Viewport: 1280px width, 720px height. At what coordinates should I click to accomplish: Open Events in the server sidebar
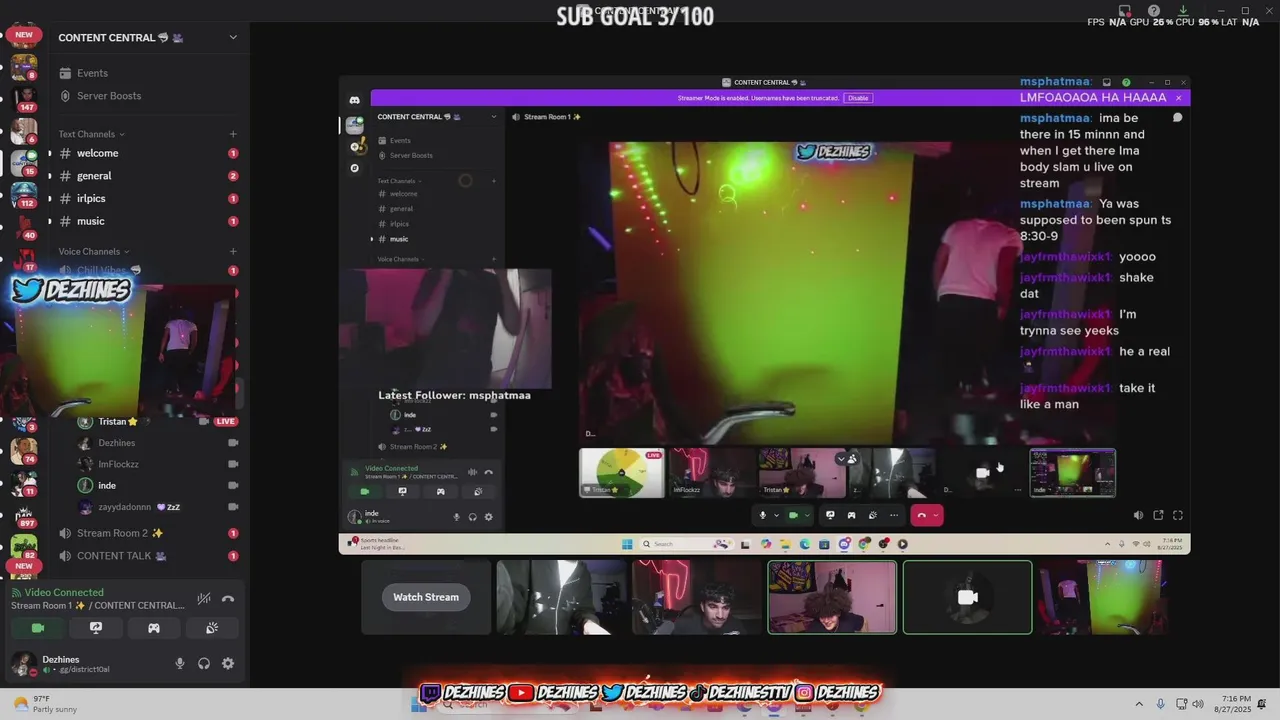tap(92, 73)
